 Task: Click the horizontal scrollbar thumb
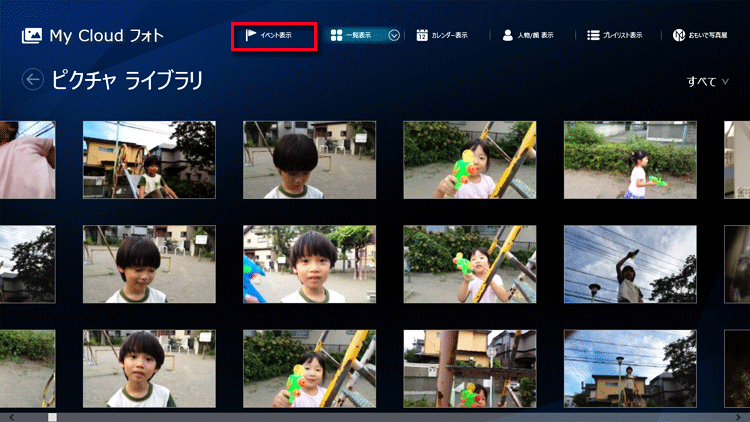coord(52,417)
